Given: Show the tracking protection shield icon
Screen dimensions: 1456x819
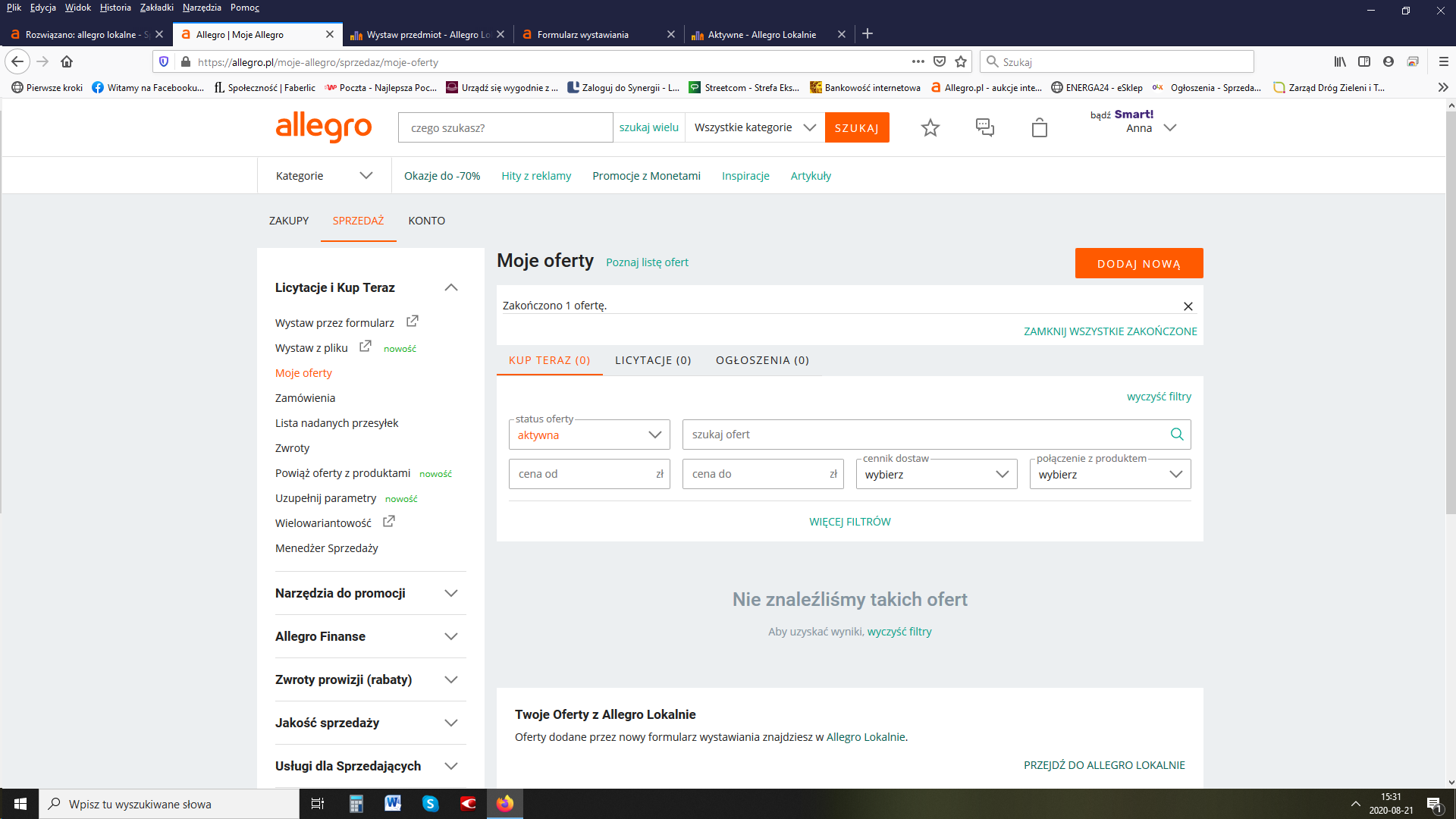Looking at the screenshot, I should tap(164, 61).
